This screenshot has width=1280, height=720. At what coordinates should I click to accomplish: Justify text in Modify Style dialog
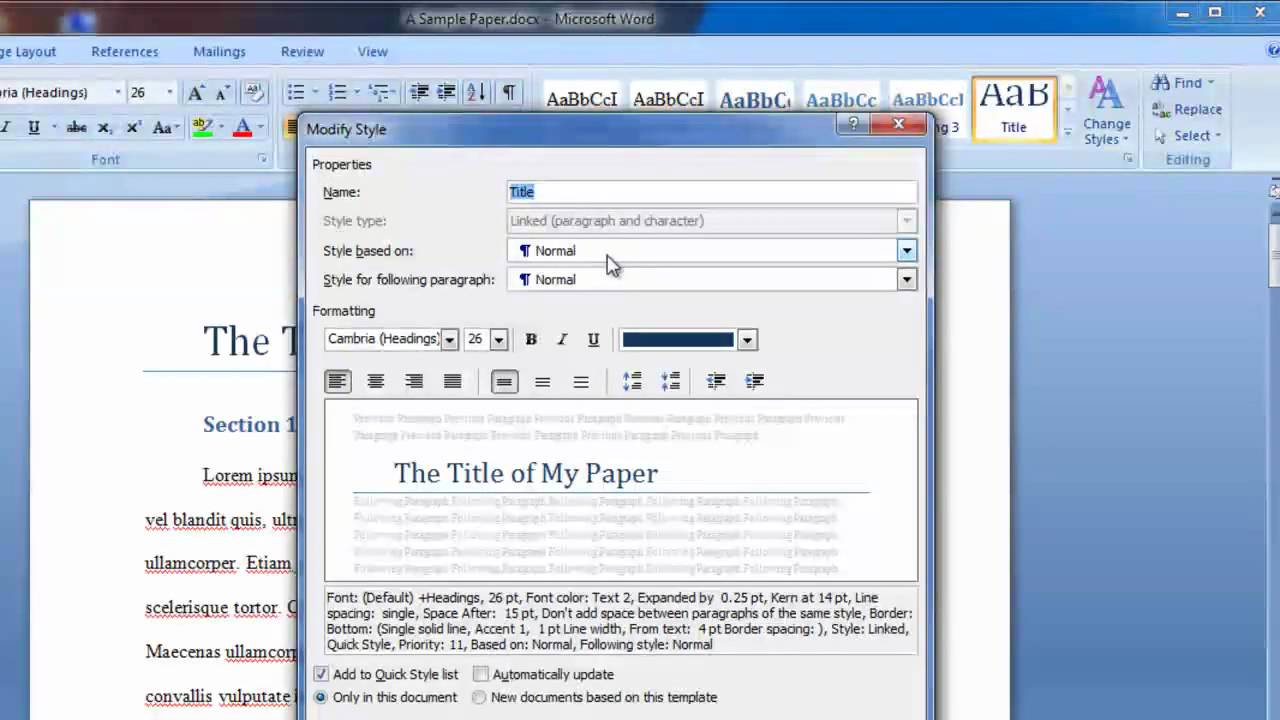[452, 381]
